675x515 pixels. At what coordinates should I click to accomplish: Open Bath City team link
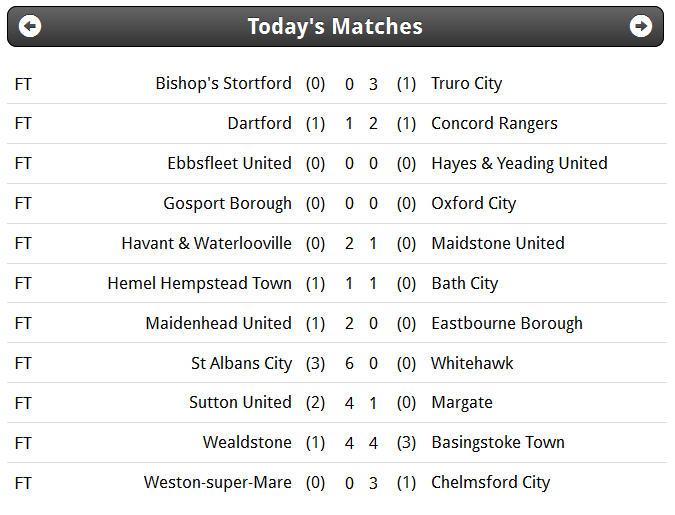tap(464, 283)
